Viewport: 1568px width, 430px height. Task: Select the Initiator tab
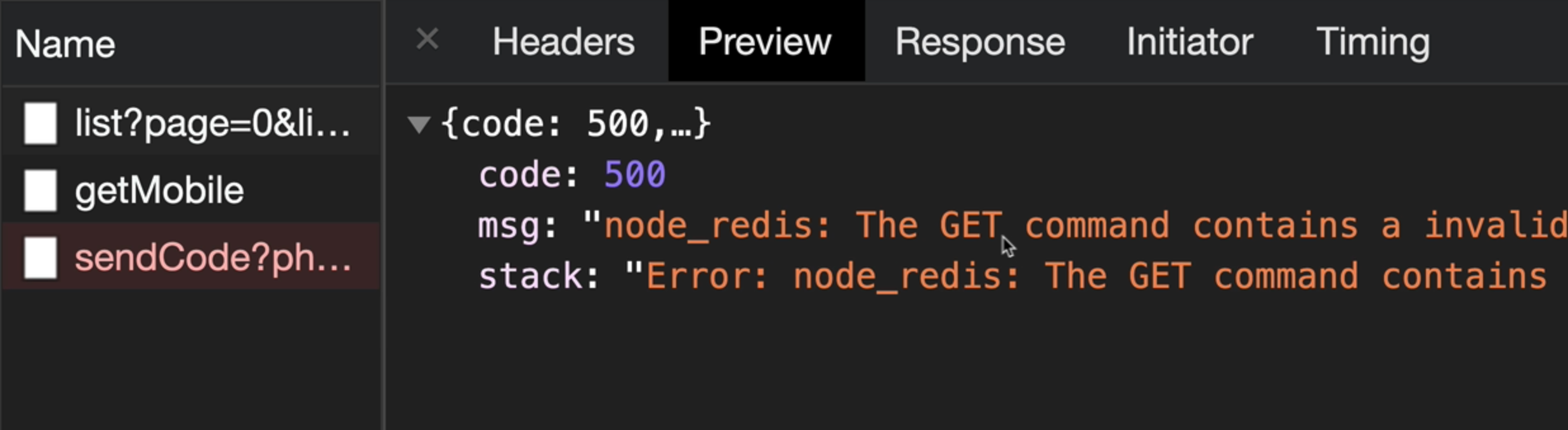point(1189,40)
